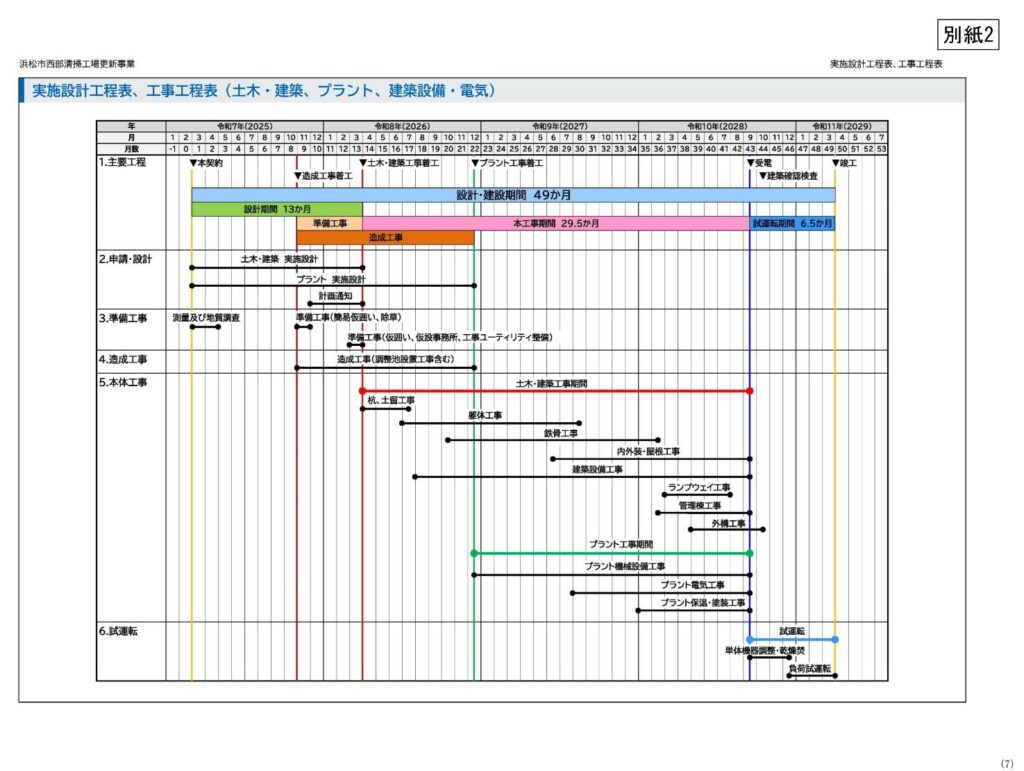Click the pink 本工事期間 29.5か月 bar
The height and width of the screenshot is (771, 1024).
pyautogui.click(x=556, y=223)
